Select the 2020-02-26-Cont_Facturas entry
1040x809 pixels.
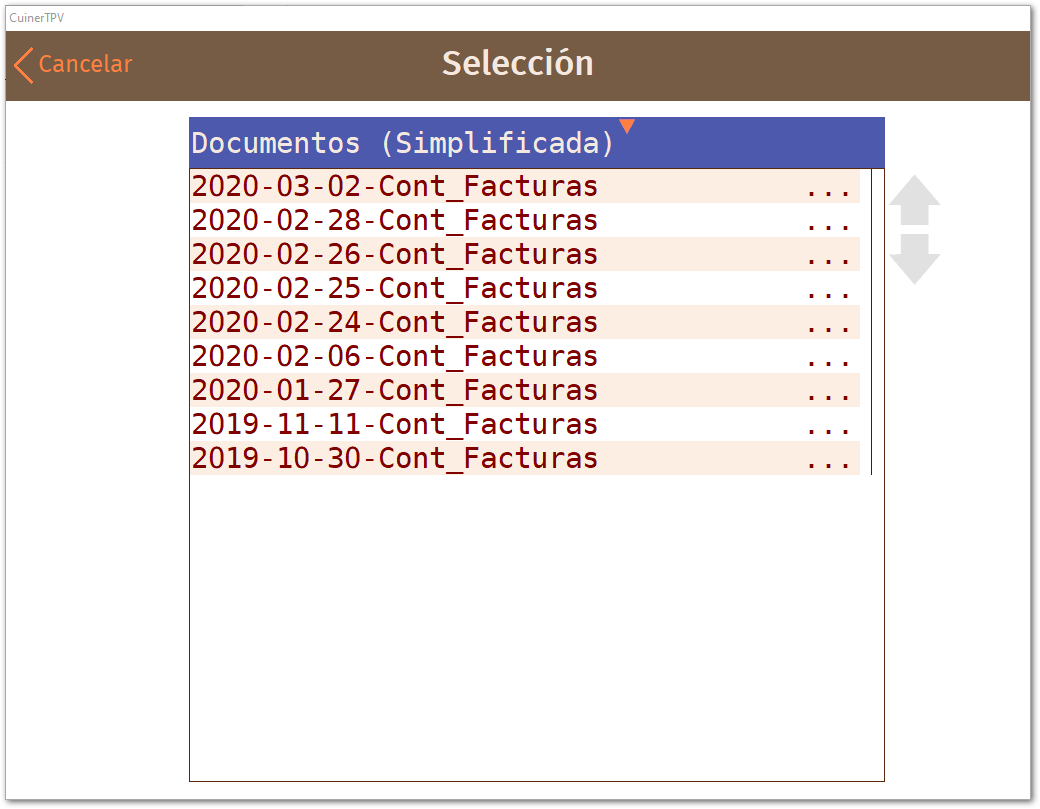pyautogui.click(x=525, y=254)
